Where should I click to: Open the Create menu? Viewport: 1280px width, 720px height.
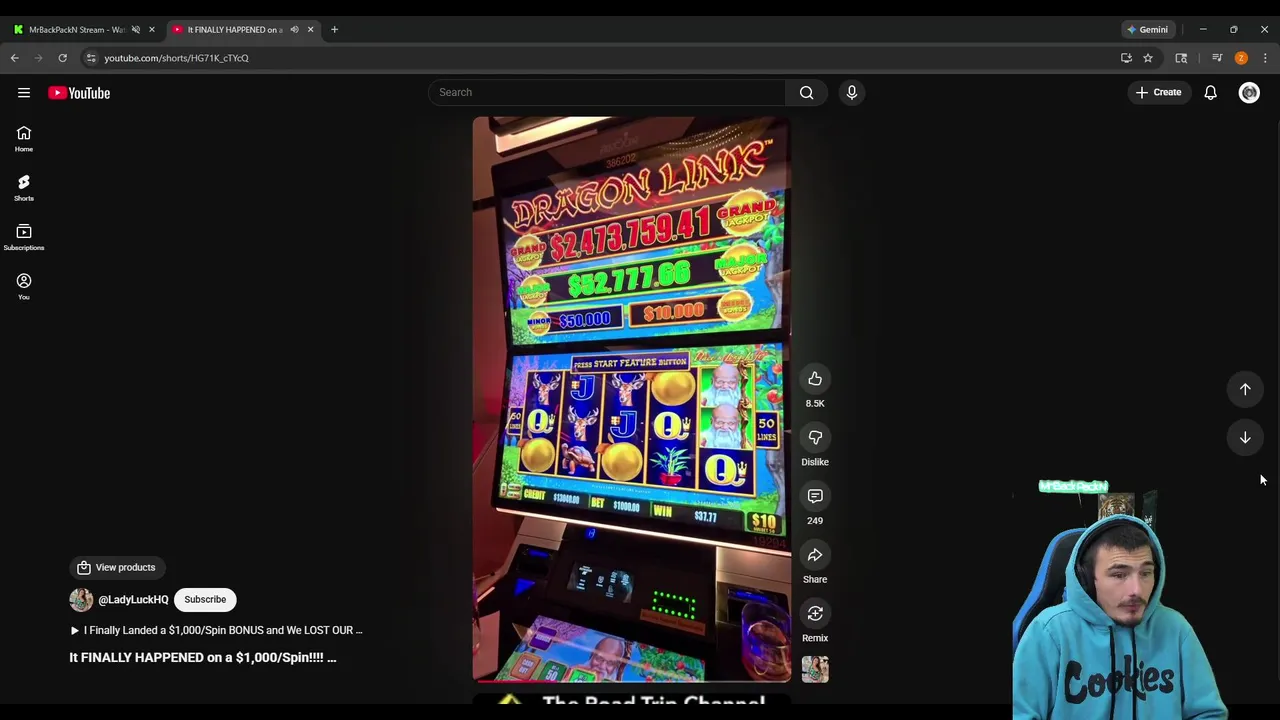(1158, 92)
